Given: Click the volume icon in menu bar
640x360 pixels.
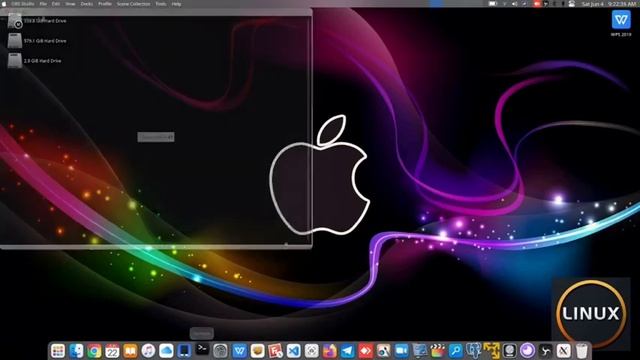Looking at the screenshot, I should pos(515,4).
